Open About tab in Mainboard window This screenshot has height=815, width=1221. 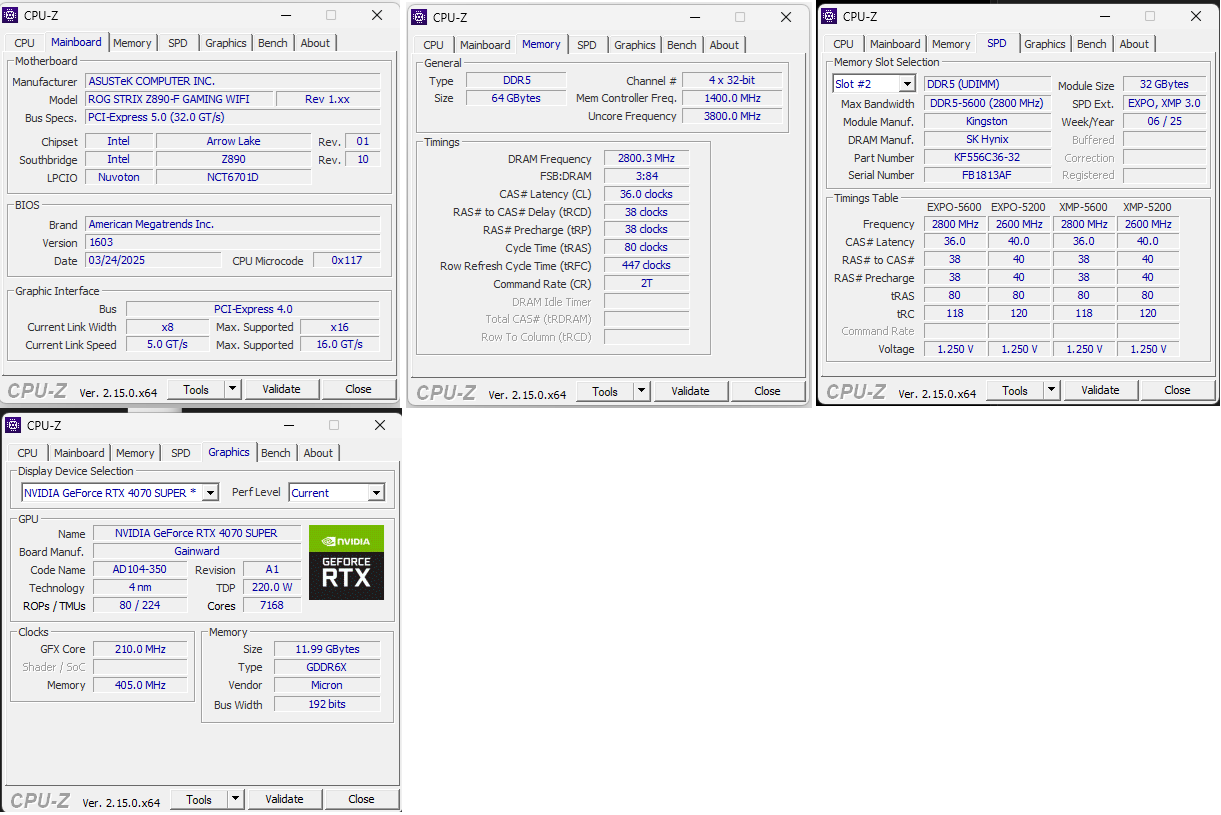coord(315,43)
